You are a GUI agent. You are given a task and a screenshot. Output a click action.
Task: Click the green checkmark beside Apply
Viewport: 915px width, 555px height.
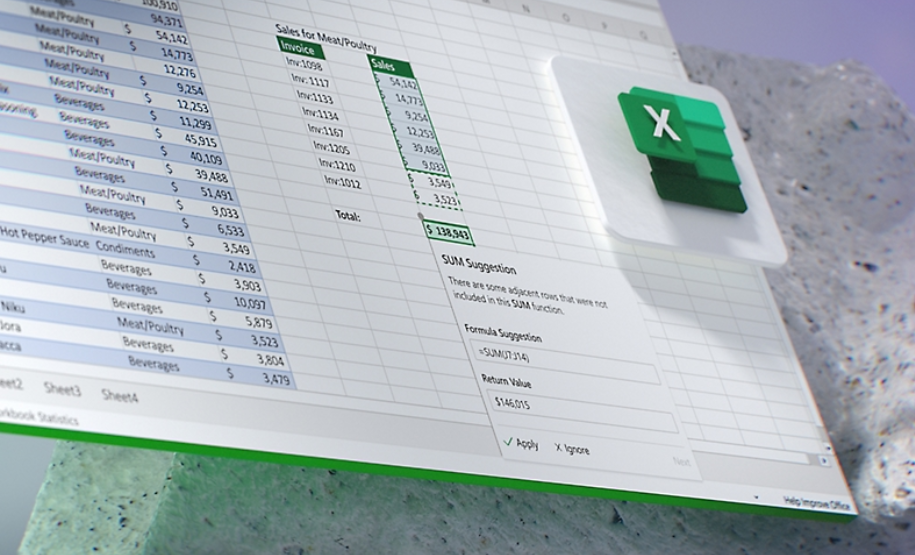[508, 442]
